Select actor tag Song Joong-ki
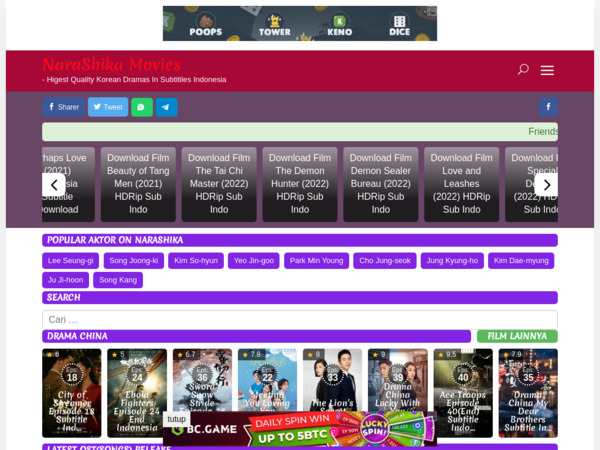This screenshot has width=600, height=450. point(134,261)
